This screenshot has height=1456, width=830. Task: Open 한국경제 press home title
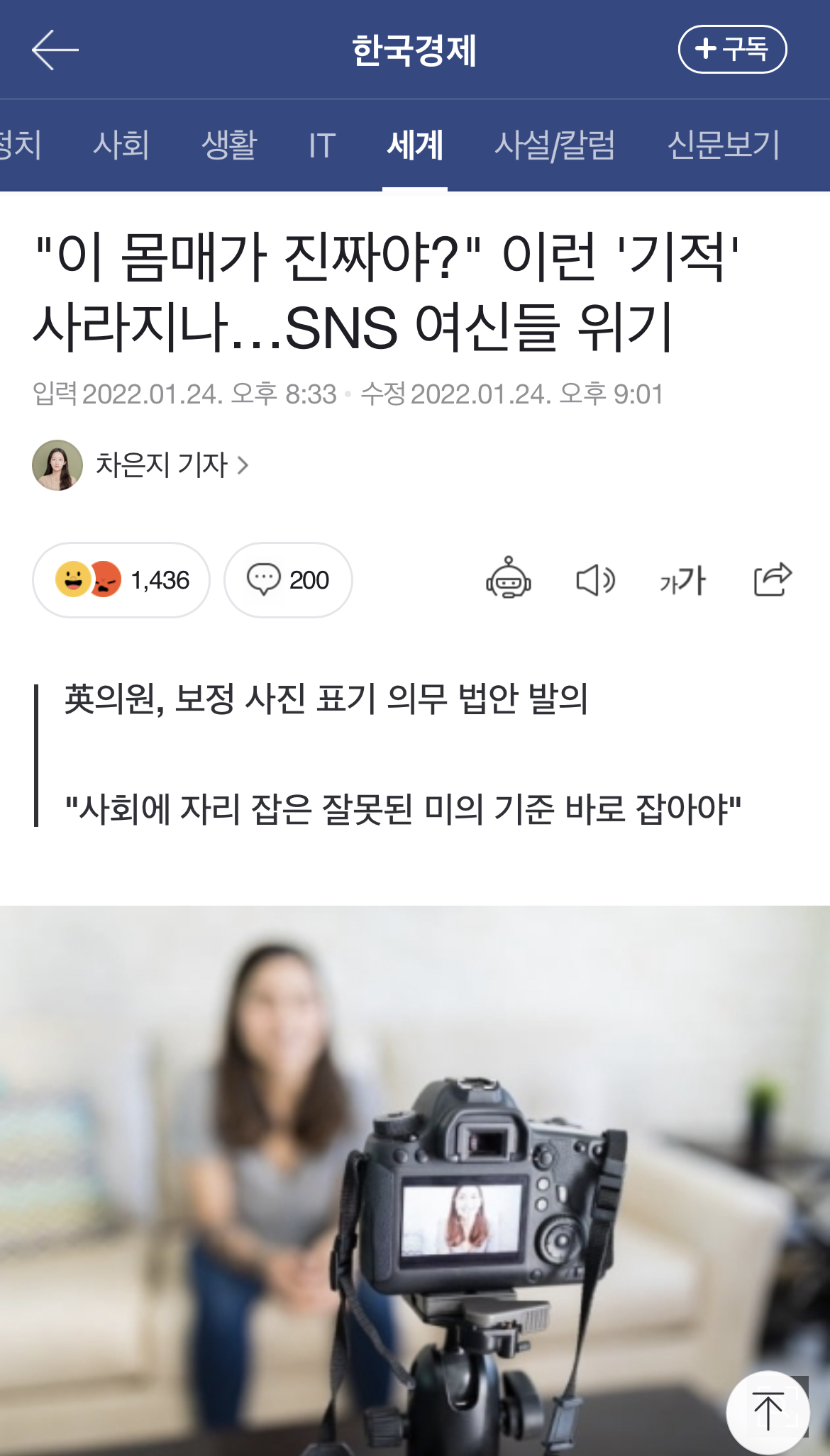pyautogui.click(x=414, y=50)
